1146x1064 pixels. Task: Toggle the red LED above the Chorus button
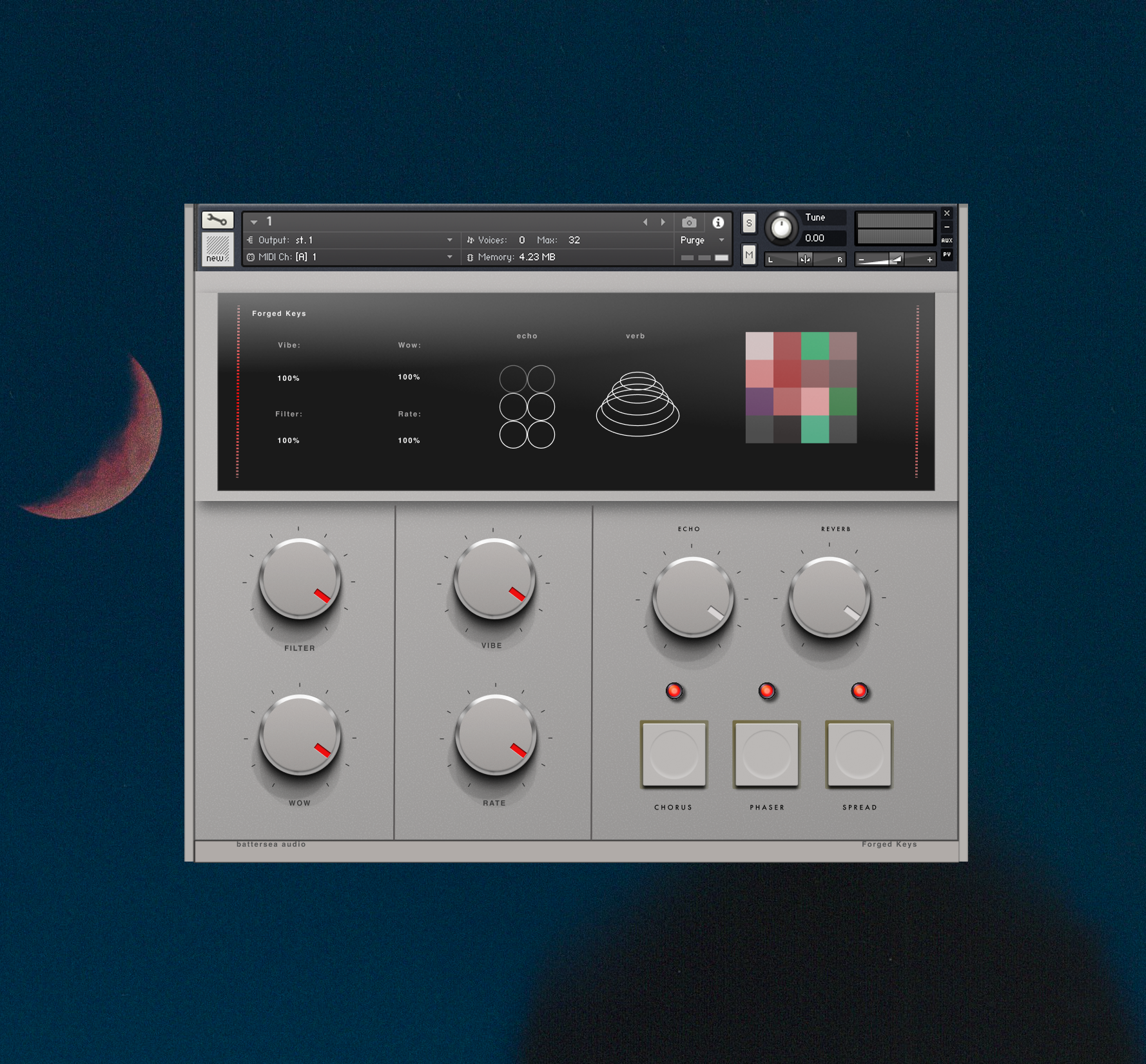[x=674, y=692]
